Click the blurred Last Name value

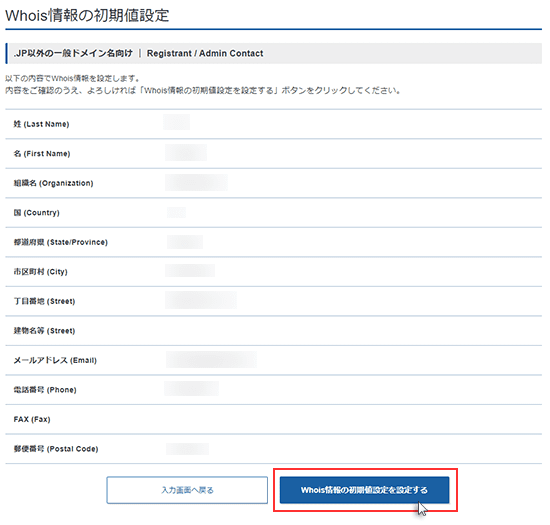pos(177,122)
